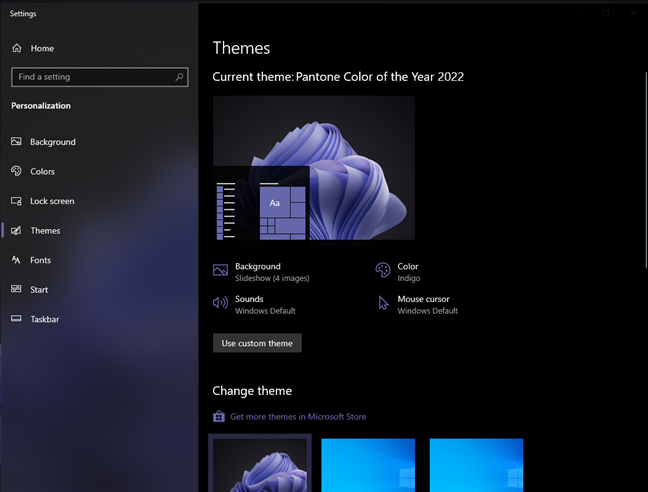Open Background Slideshow (4 images) setting
648x492 pixels.
coord(261,272)
